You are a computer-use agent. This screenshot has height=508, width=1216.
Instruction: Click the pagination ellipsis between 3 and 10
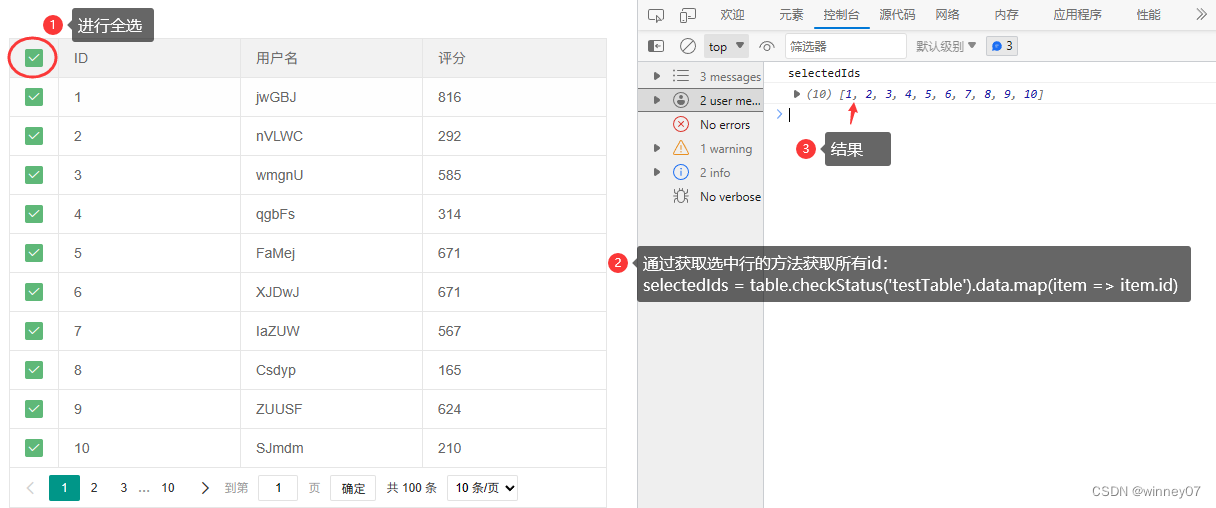[x=144, y=488]
